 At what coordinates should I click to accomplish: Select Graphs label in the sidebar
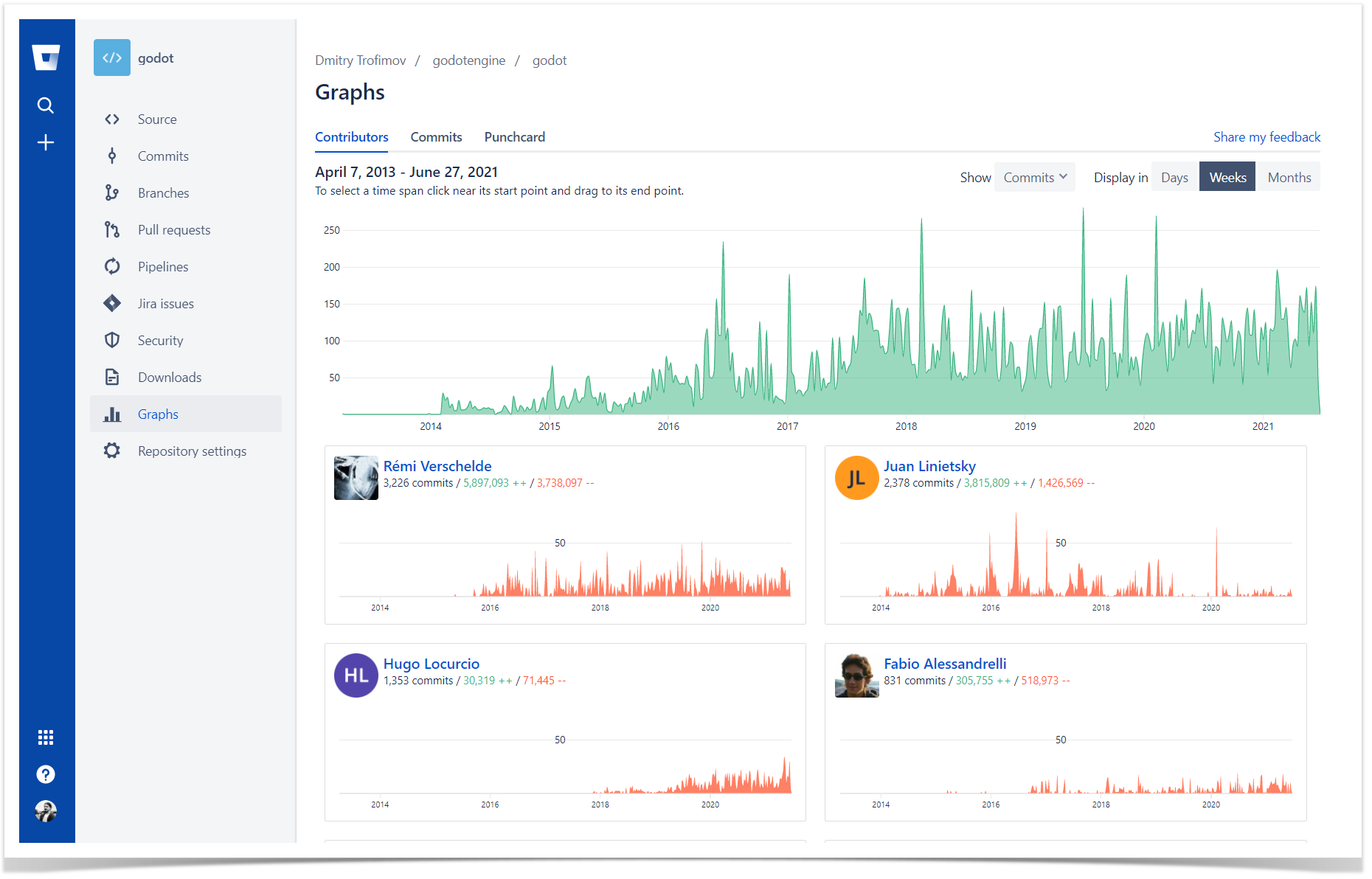(x=158, y=414)
